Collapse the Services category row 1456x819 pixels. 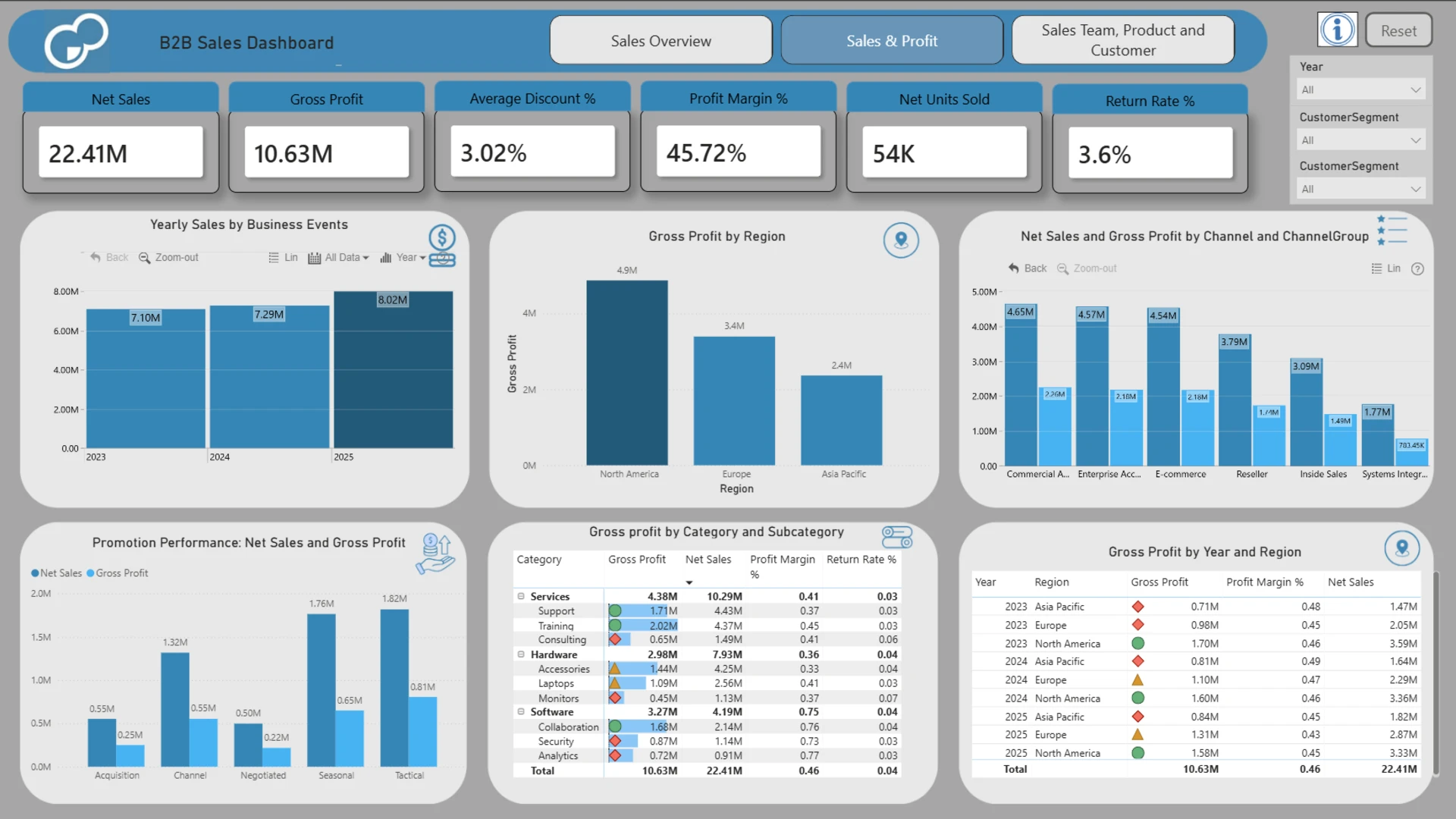point(521,597)
